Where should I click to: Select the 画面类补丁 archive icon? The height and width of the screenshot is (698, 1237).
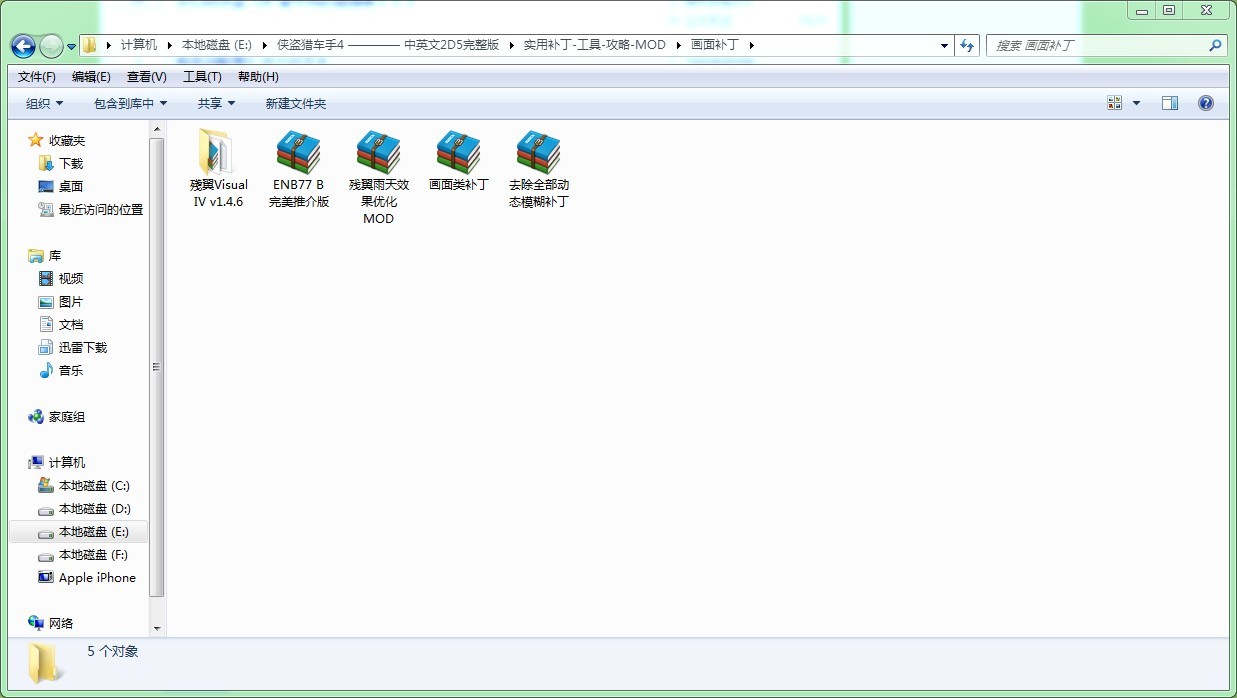tap(458, 151)
